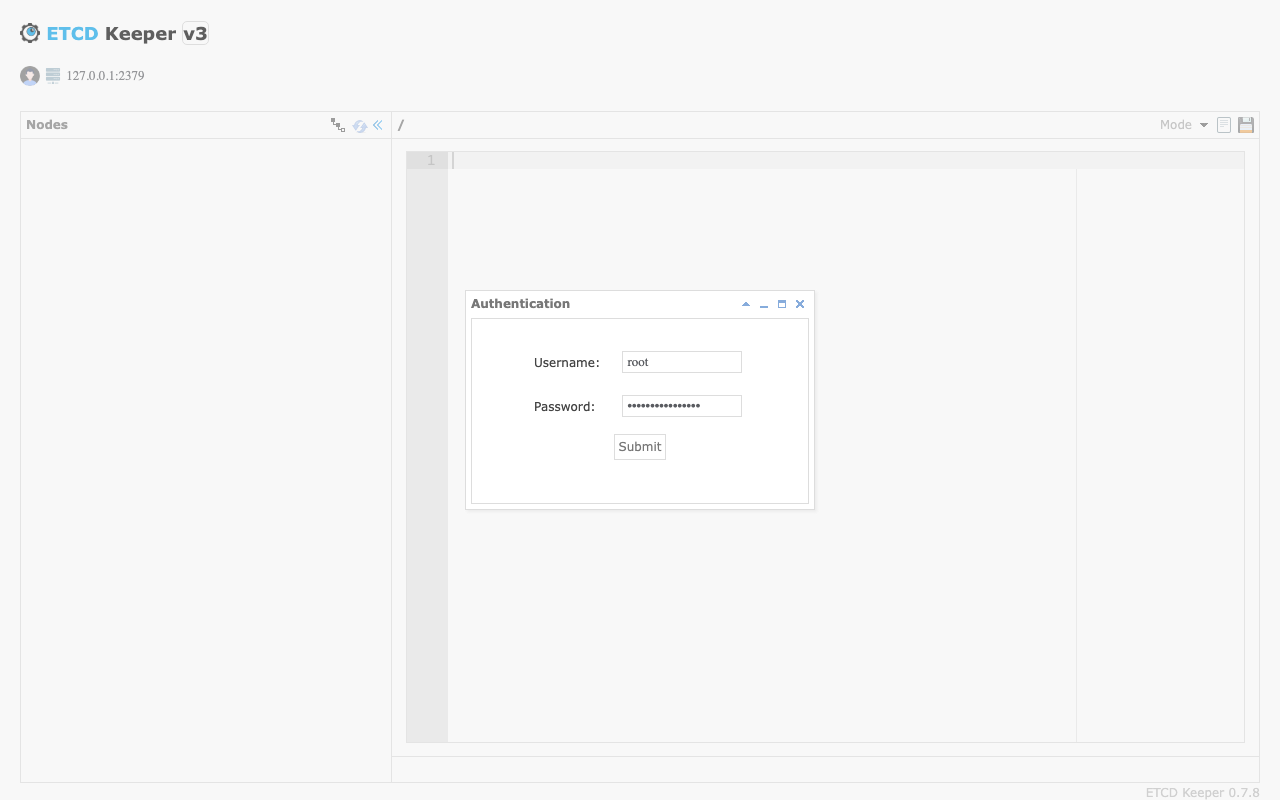Viewport: 1280px width, 800px height.
Task: Click the document icon in editor toolbar
Action: click(1224, 125)
